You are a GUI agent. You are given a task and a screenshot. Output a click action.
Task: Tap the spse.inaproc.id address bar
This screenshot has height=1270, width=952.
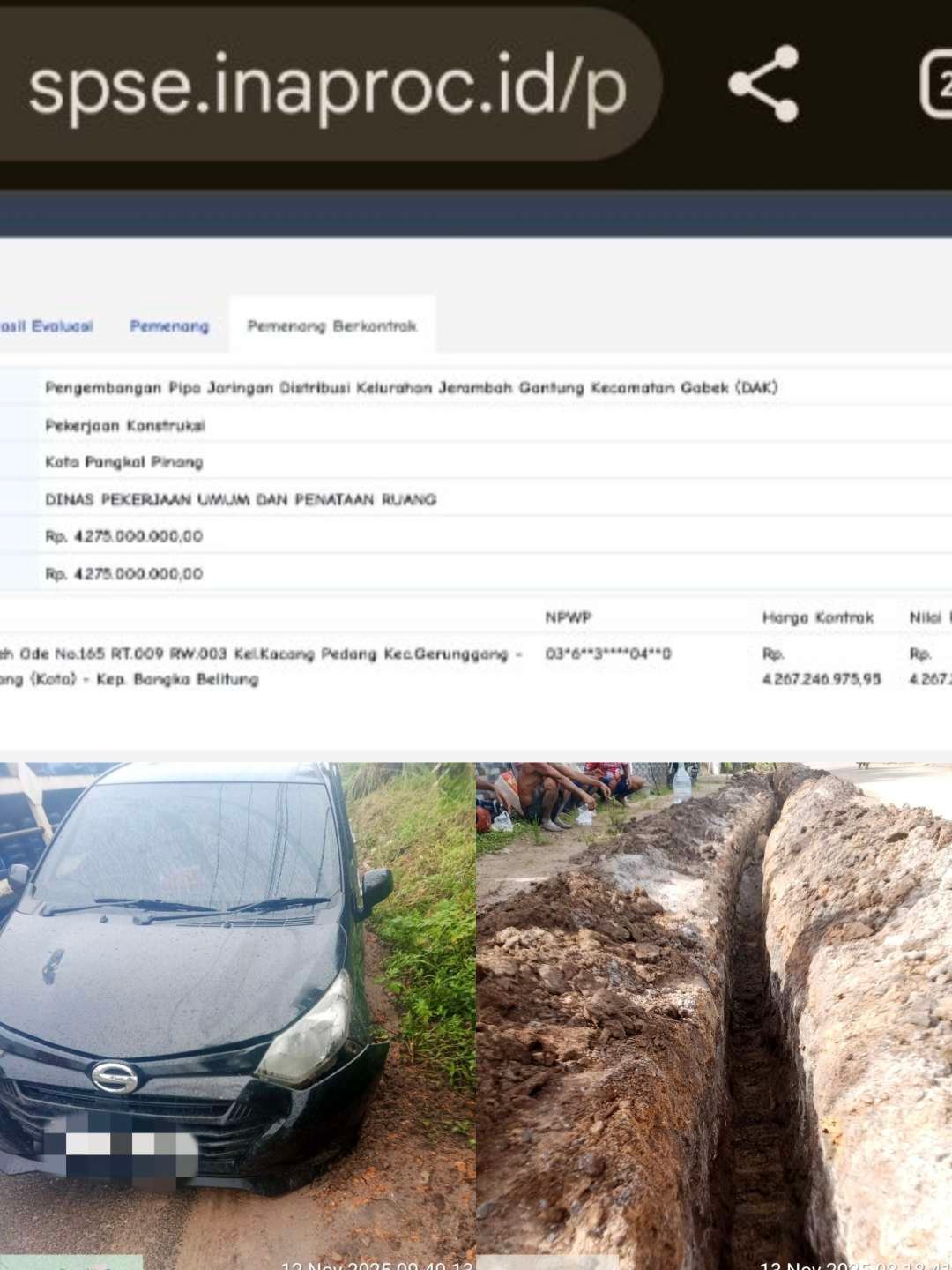[x=326, y=86]
